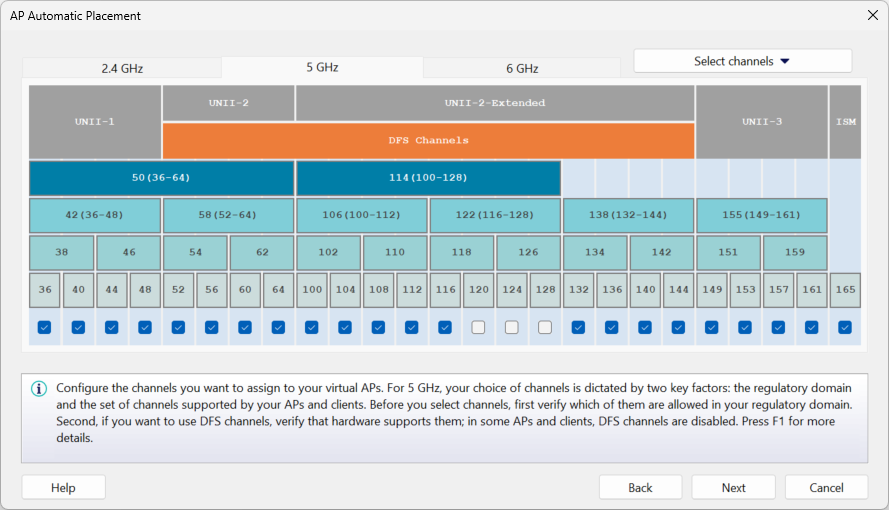This screenshot has height=510, width=889.
Task: Uncheck channel 165 checkbox
Action: [845, 327]
